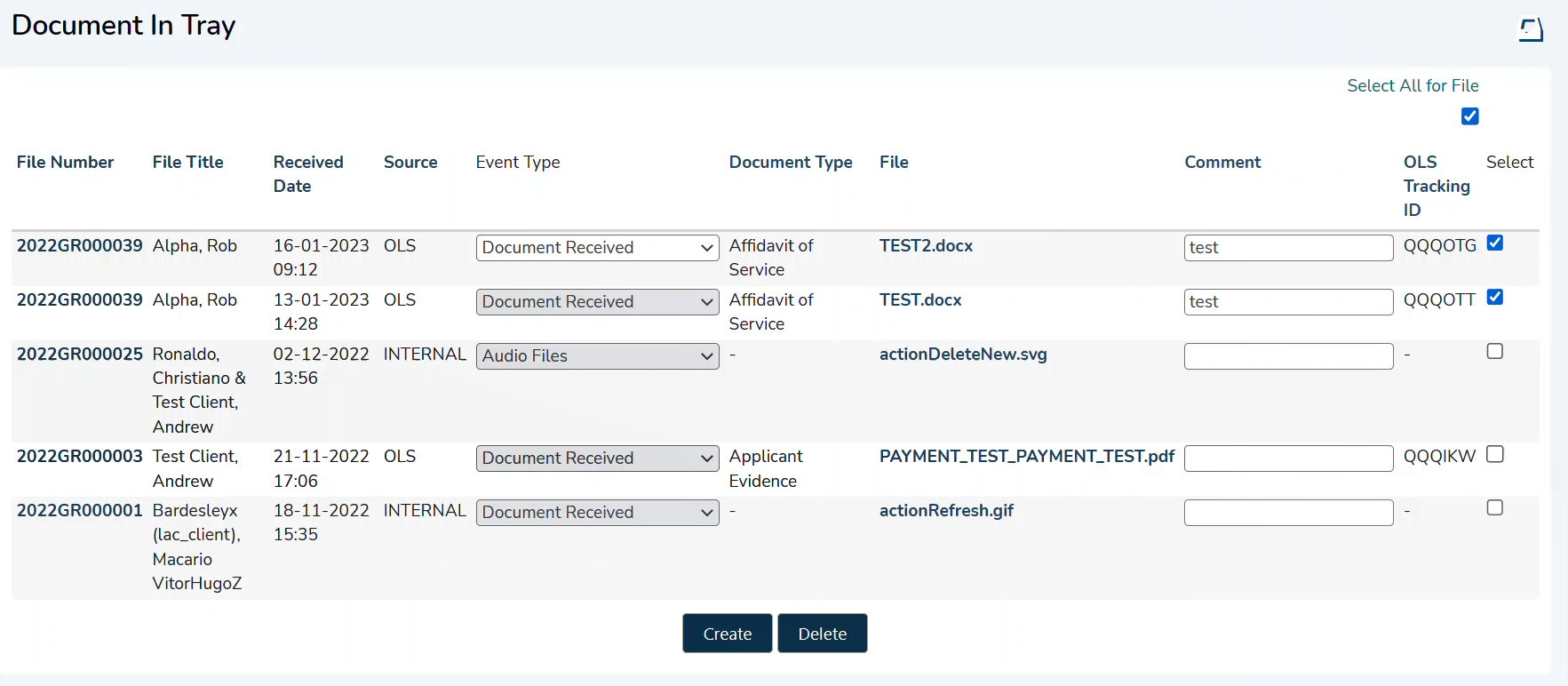The image size is (1568, 686).
Task: Click the Comment field for TEST2.docx
Action: tap(1288, 248)
